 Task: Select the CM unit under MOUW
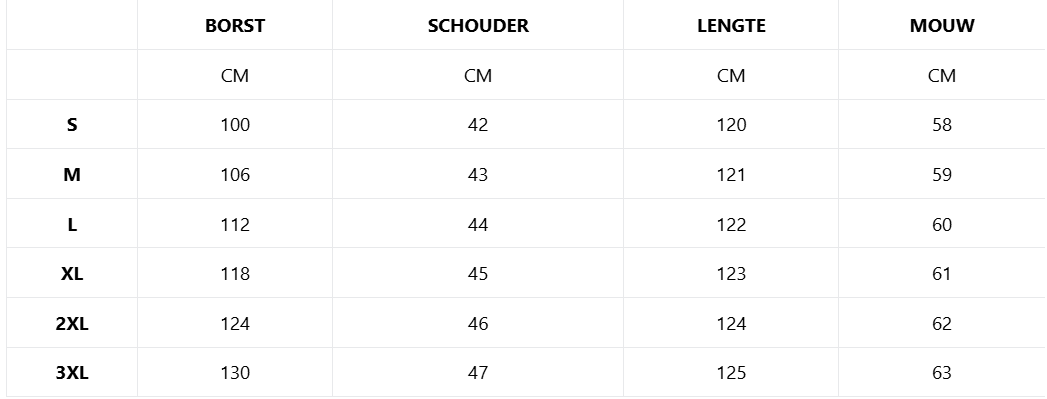941,75
